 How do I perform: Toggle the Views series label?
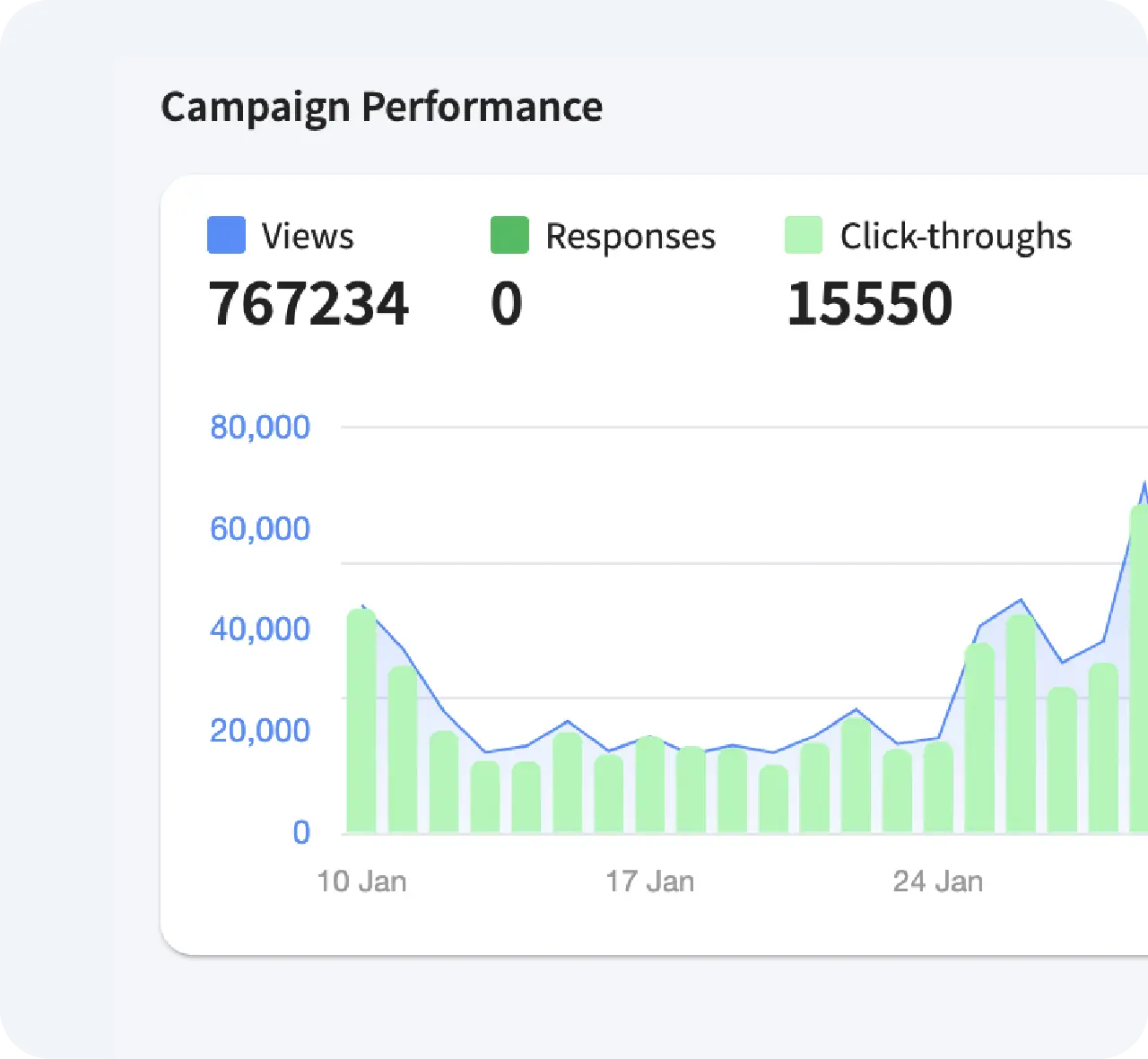(x=308, y=237)
